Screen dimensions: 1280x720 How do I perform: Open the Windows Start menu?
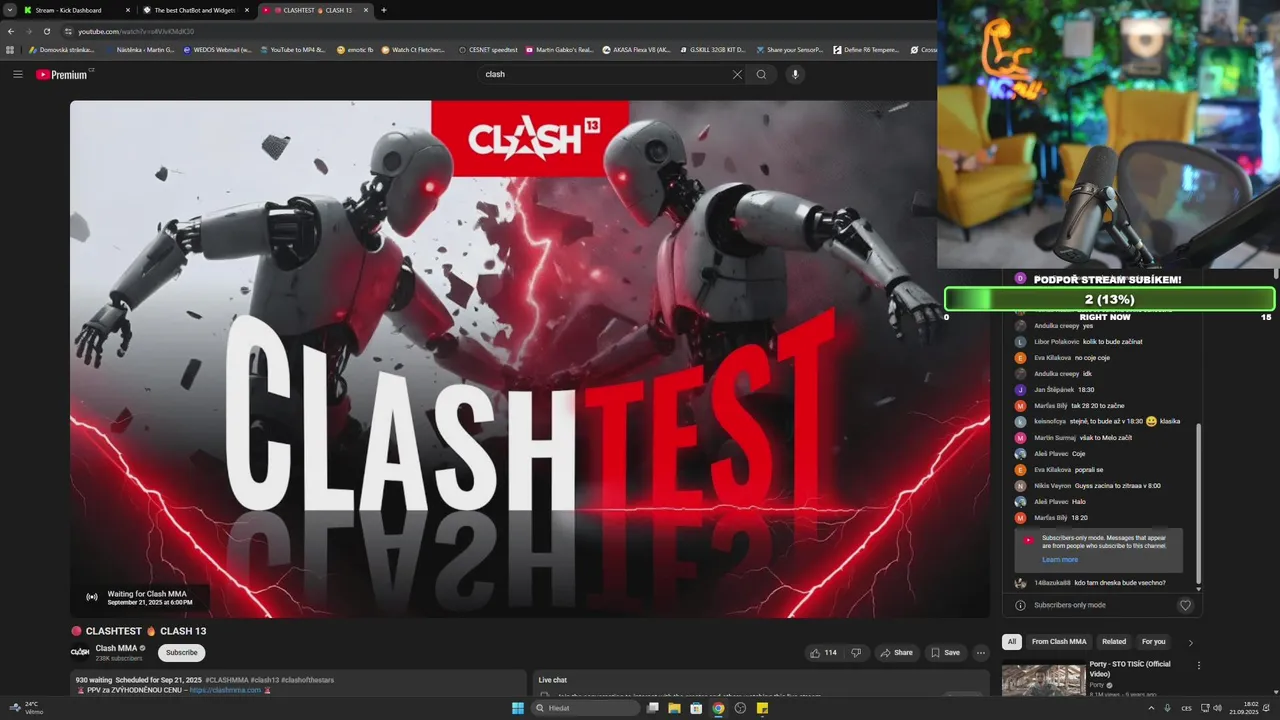click(518, 708)
